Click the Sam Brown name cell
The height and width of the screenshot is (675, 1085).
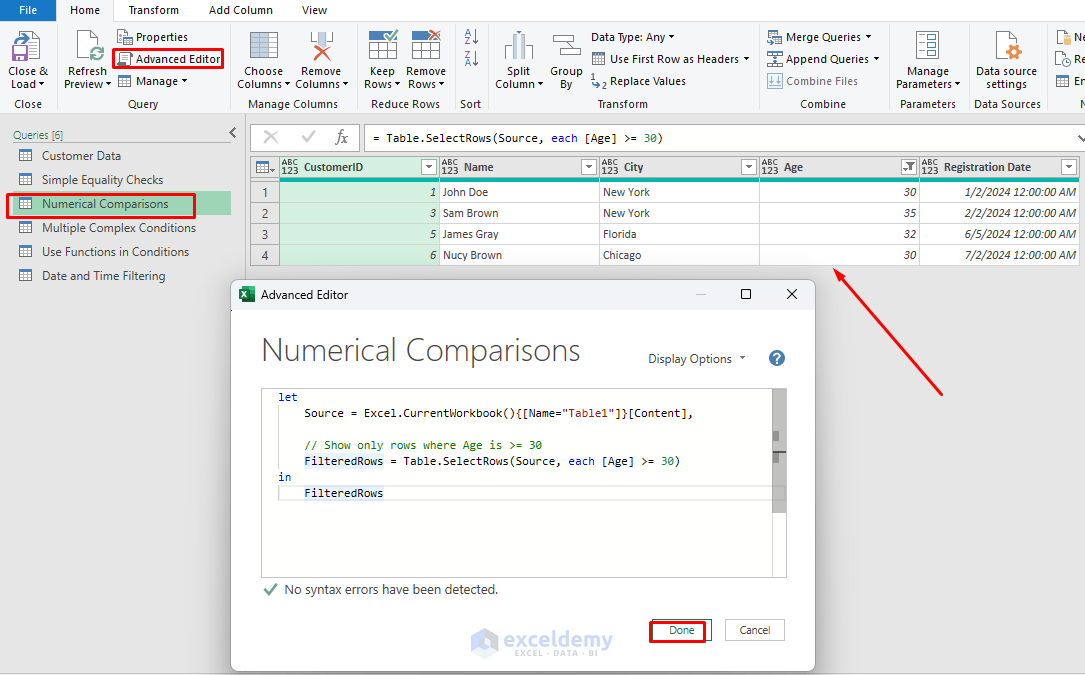520,213
